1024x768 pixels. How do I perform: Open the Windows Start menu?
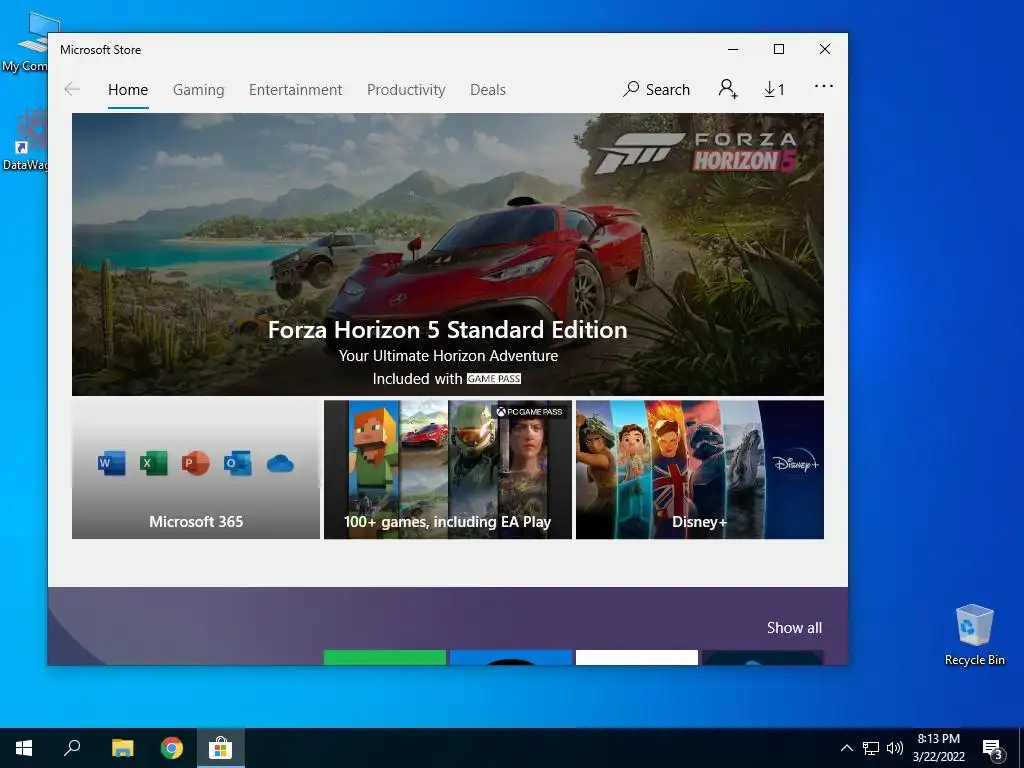[24, 748]
